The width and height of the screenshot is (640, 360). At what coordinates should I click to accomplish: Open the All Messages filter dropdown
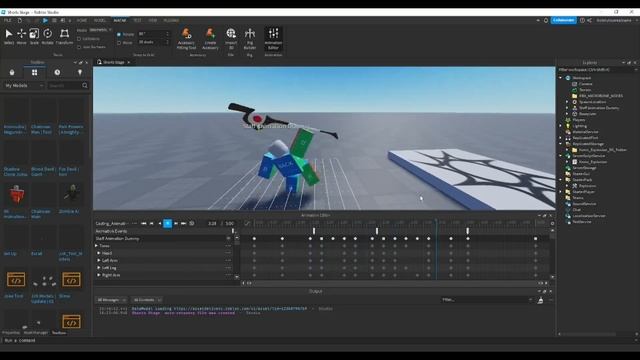coord(111,300)
